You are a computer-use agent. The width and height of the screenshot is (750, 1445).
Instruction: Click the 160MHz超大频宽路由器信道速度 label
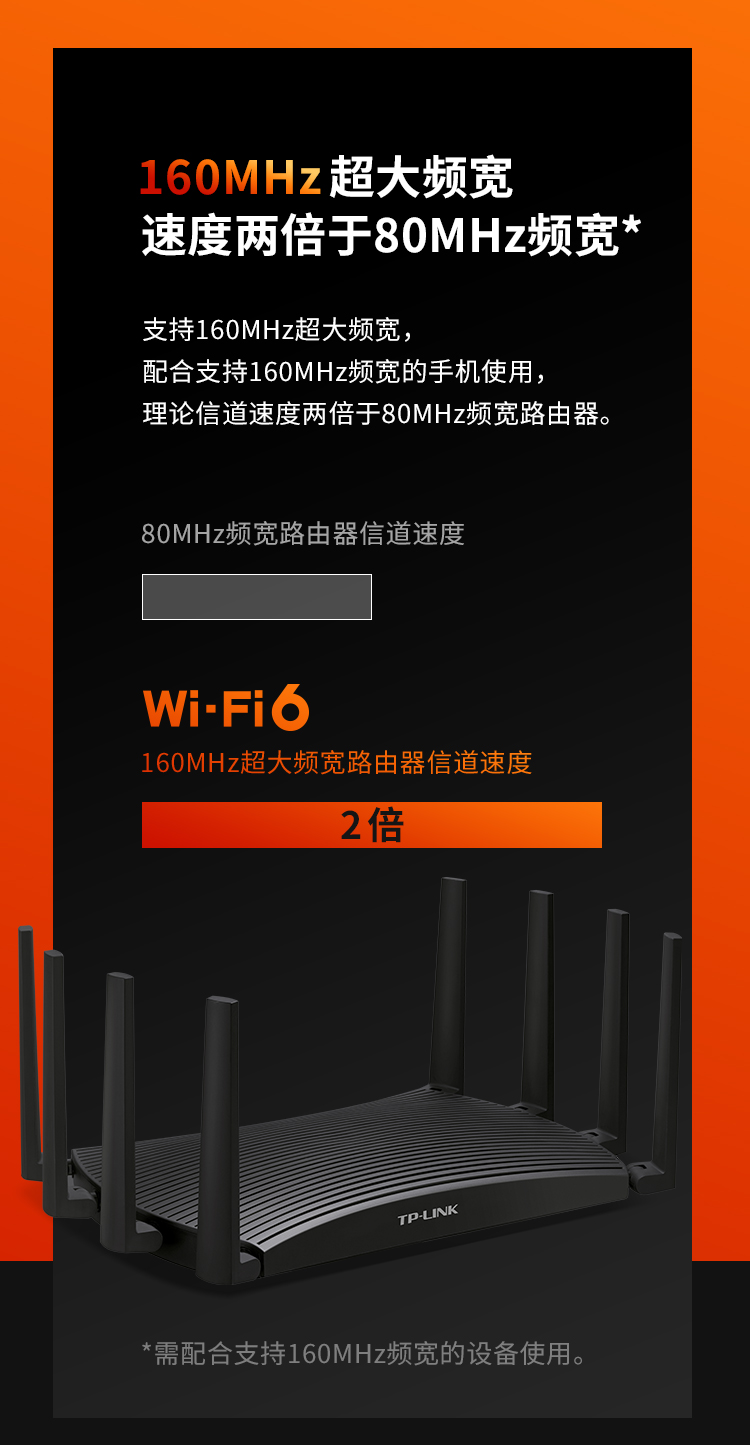click(x=336, y=763)
